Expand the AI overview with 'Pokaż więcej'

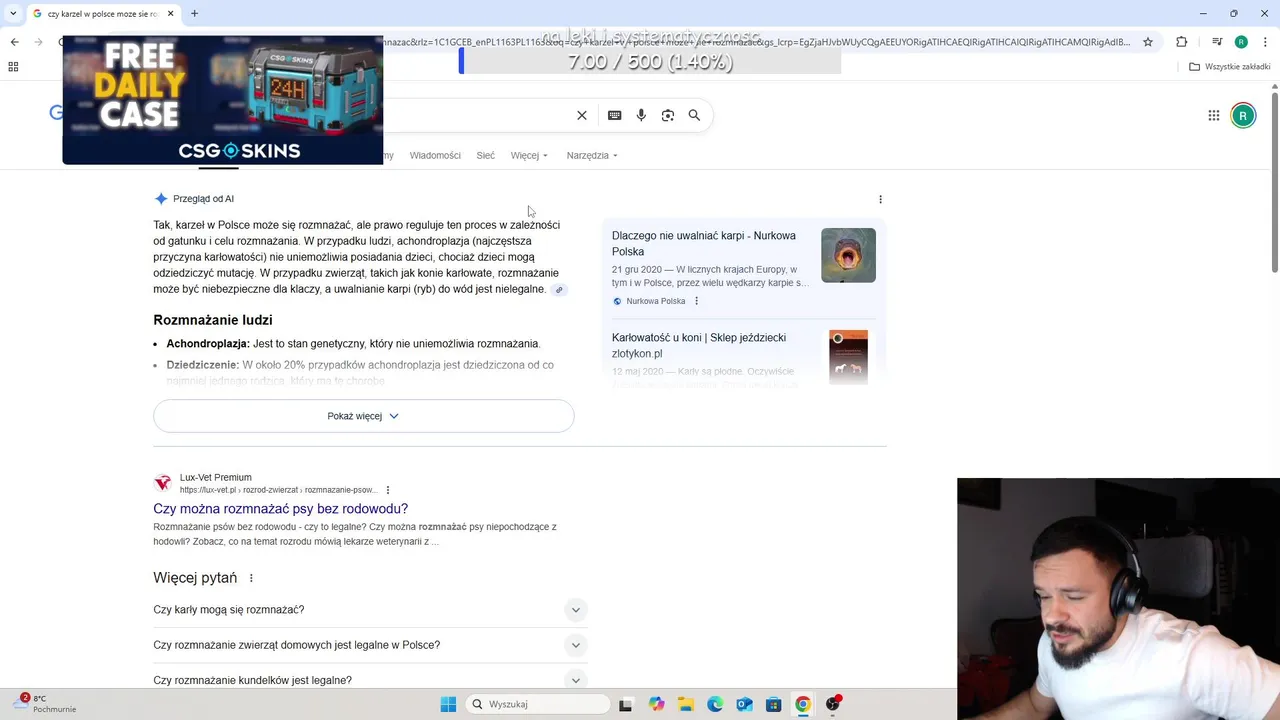point(364,416)
